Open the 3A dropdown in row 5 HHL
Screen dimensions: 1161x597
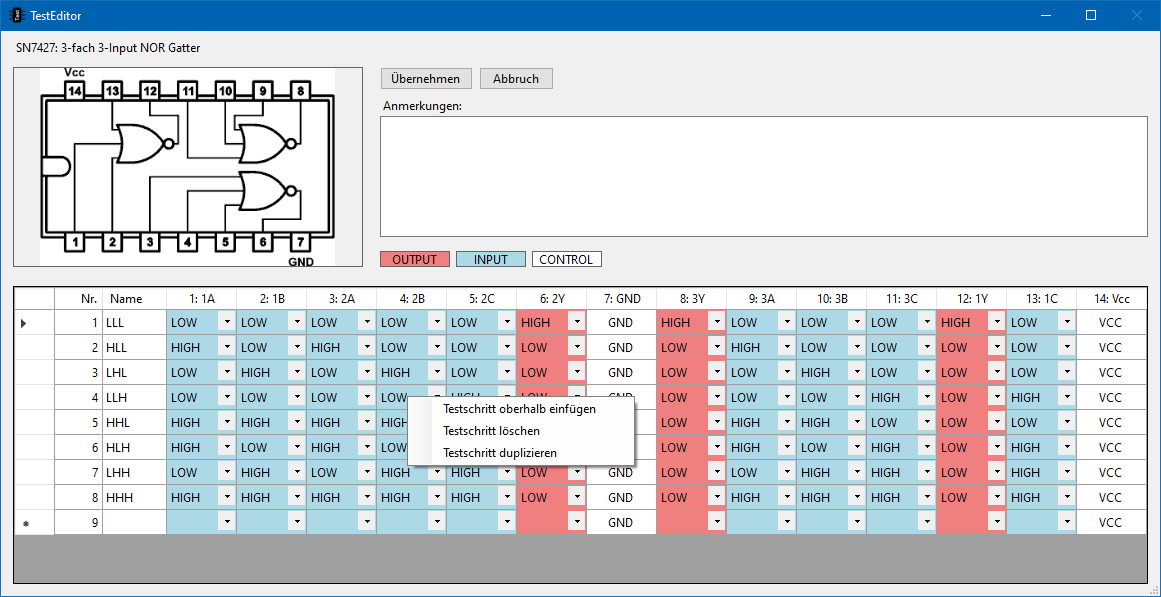coord(786,423)
